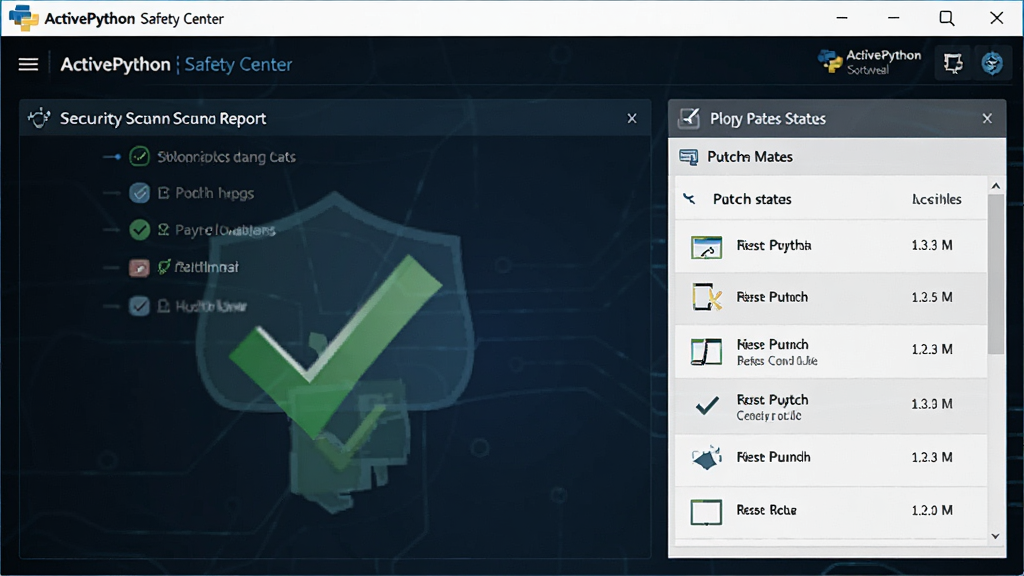Click the scroll-up arrow in patch list

(x=996, y=186)
